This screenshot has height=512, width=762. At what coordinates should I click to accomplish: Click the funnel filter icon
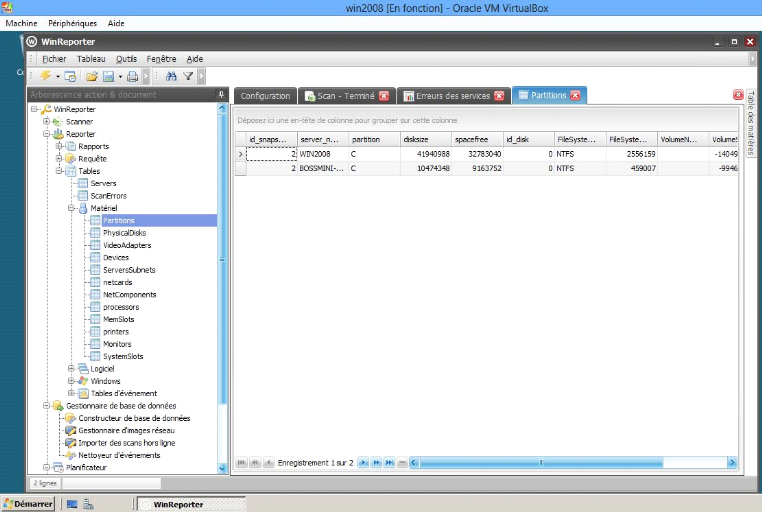point(188,76)
